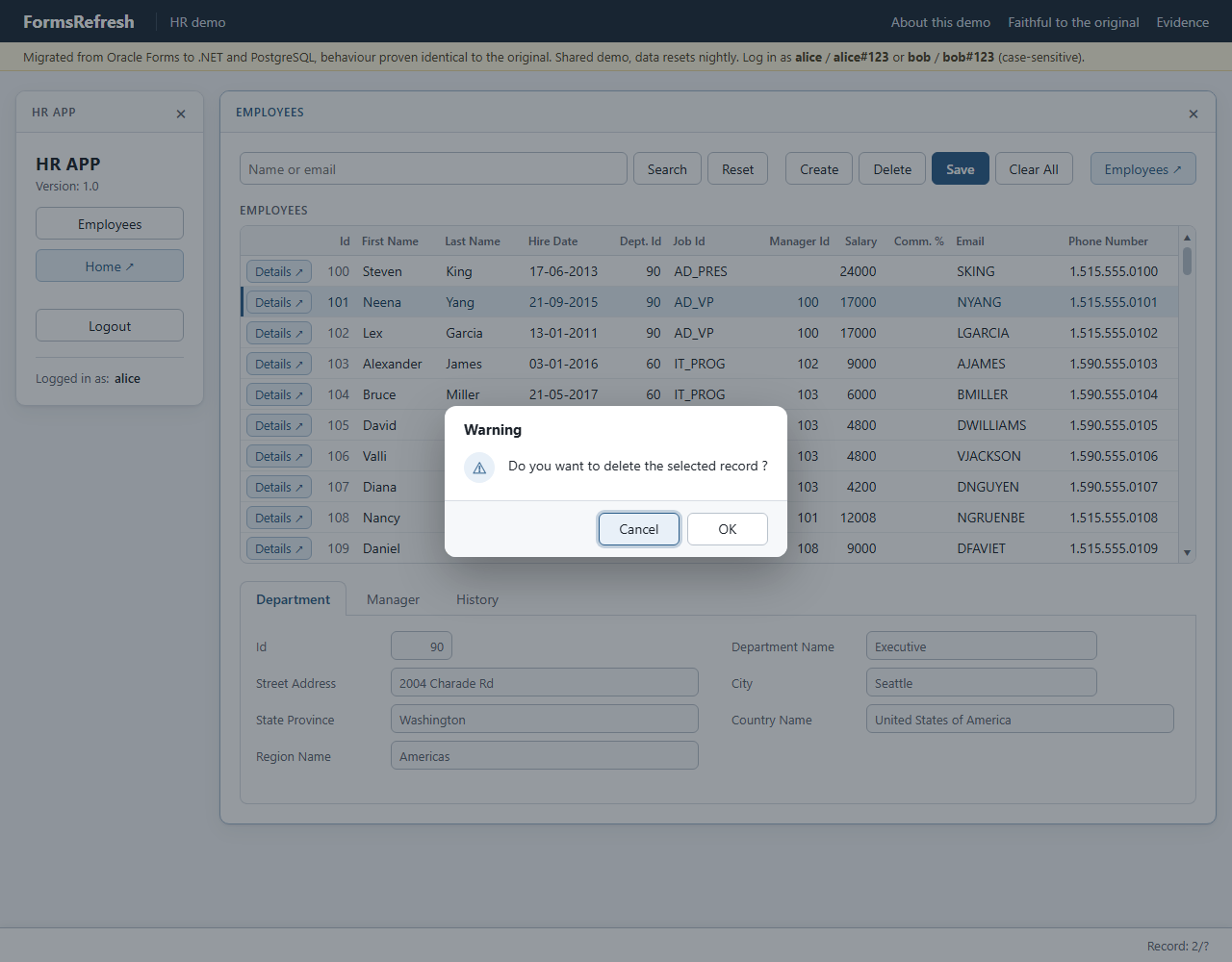Click Cancel in the Warning dialog

click(639, 529)
